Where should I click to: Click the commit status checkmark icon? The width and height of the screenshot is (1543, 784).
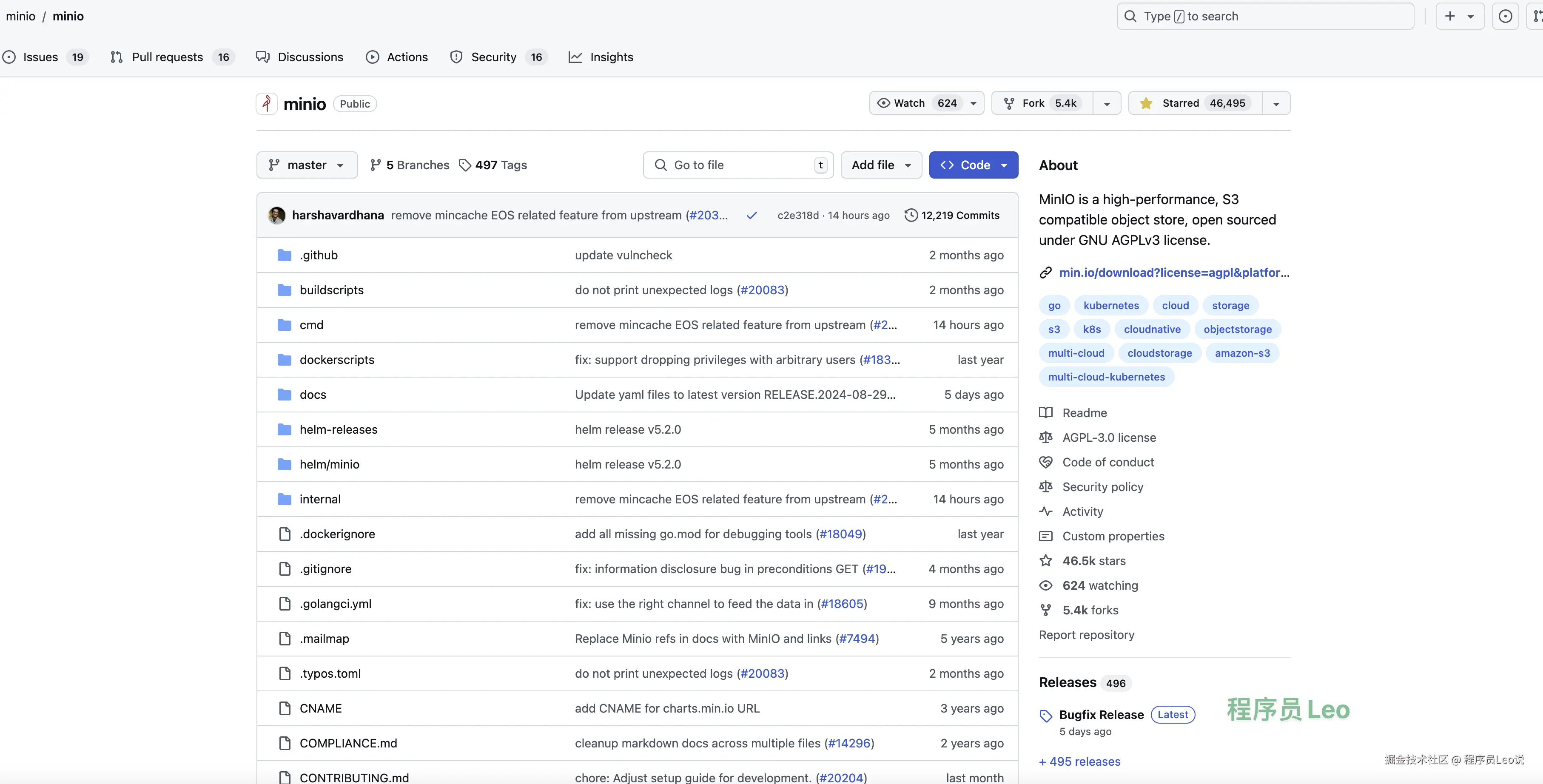pos(752,216)
